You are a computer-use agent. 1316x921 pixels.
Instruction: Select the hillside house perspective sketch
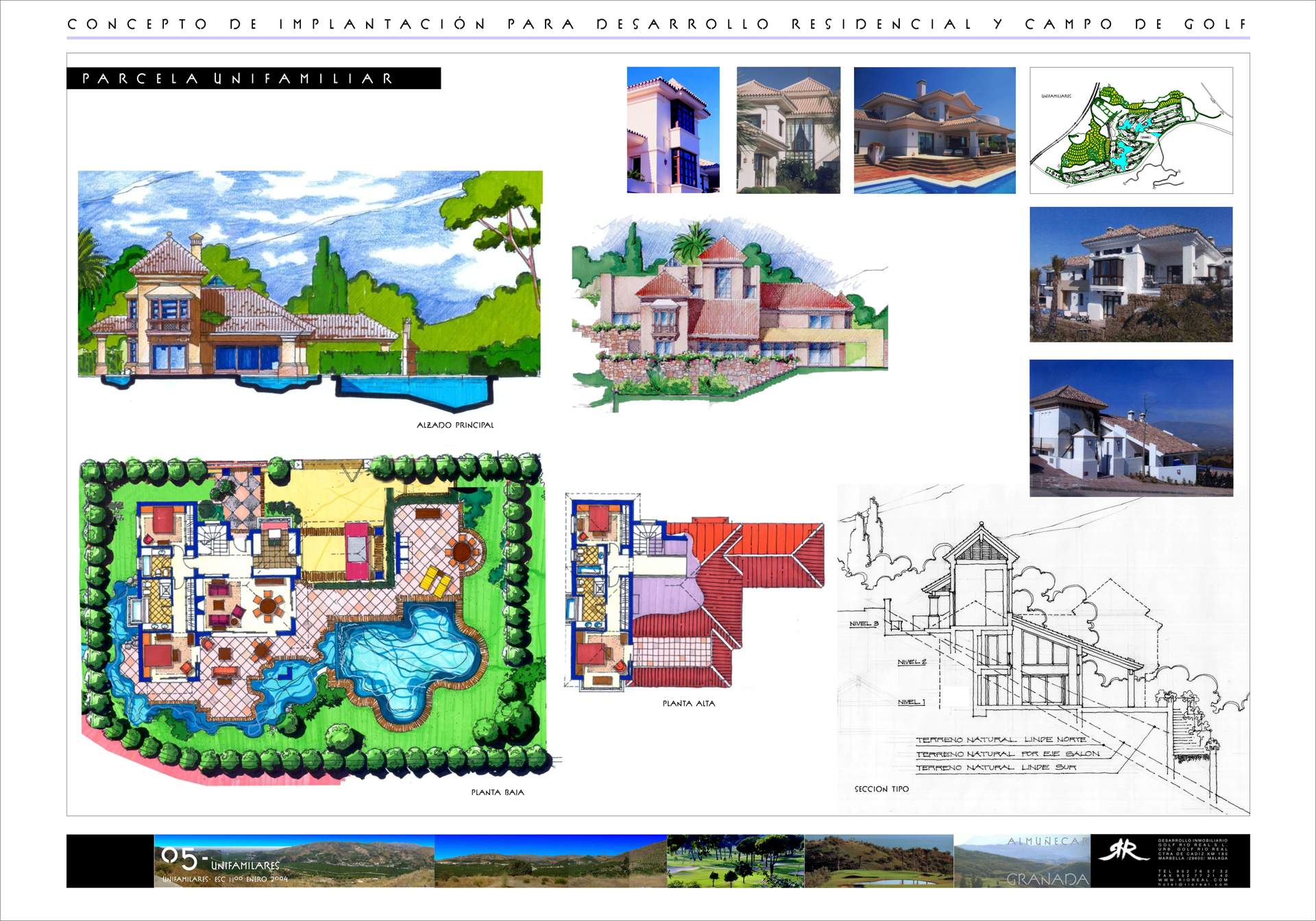(x=730, y=315)
